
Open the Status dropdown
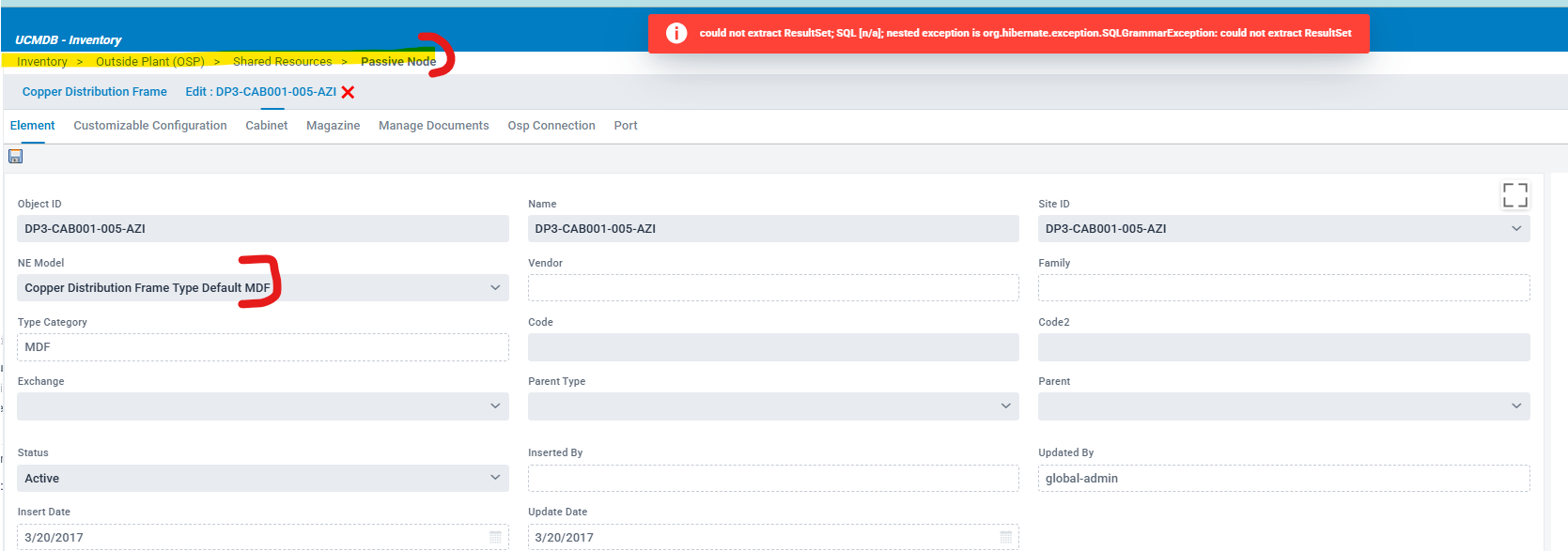(x=495, y=478)
